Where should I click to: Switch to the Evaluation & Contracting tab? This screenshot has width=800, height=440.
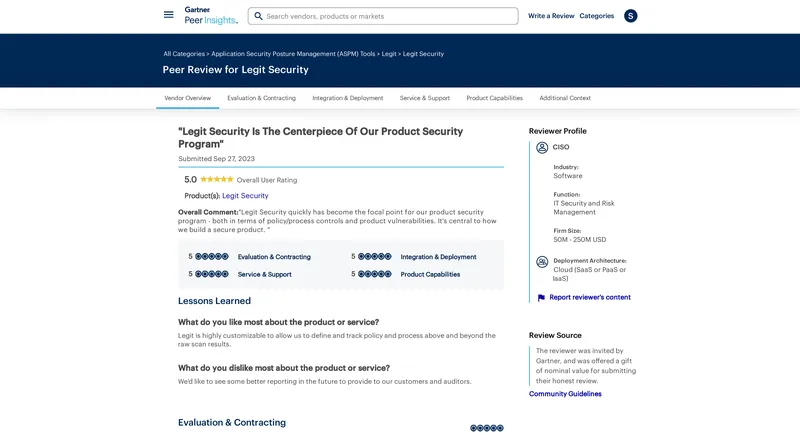(x=262, y=98)
